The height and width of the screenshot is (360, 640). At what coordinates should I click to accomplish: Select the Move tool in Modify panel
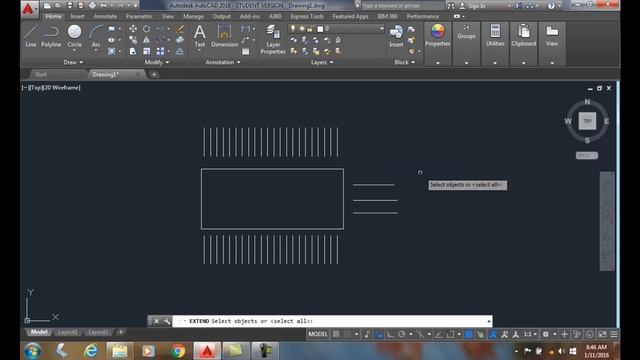133,29
